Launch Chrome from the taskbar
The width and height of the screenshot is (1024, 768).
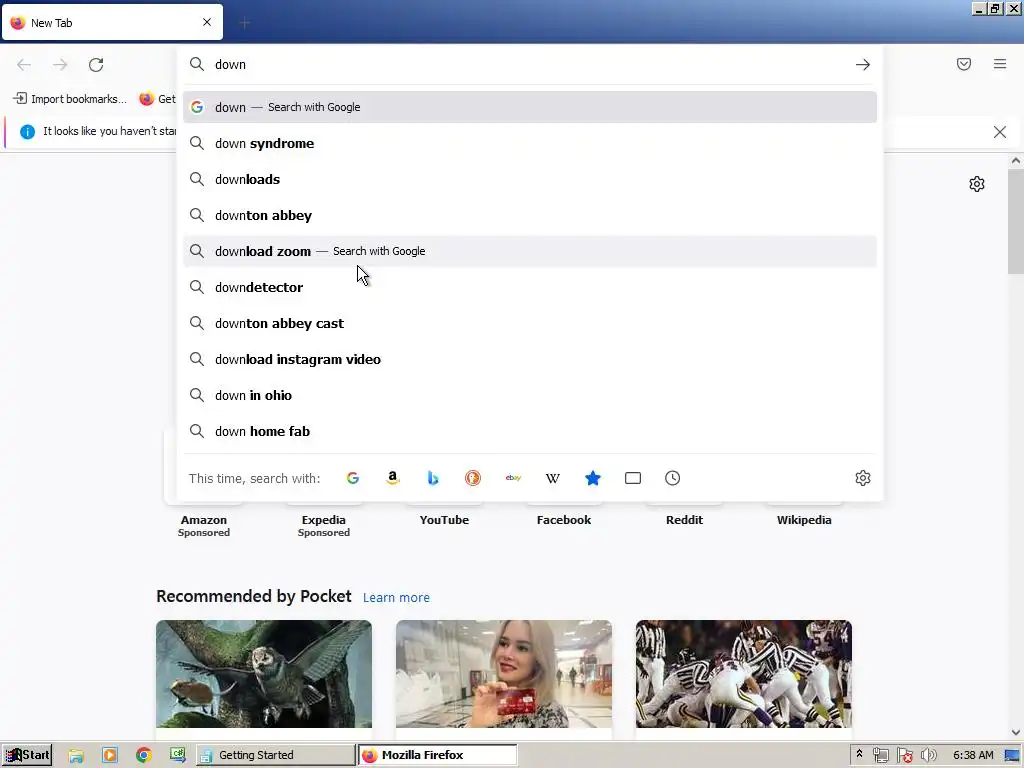coord(144,756)
